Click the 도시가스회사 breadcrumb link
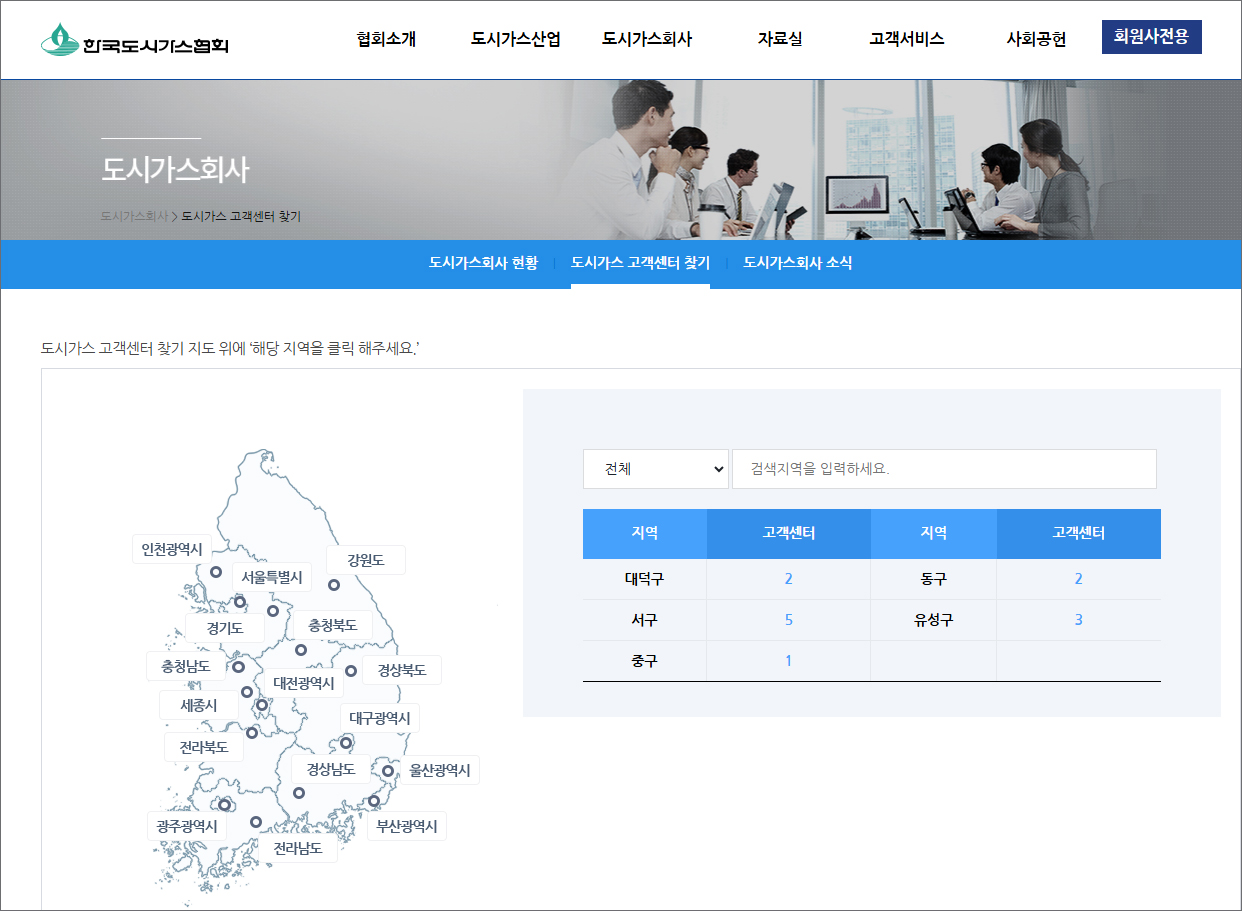This screenshot has height=911, width=1242. tap(134, 216)
